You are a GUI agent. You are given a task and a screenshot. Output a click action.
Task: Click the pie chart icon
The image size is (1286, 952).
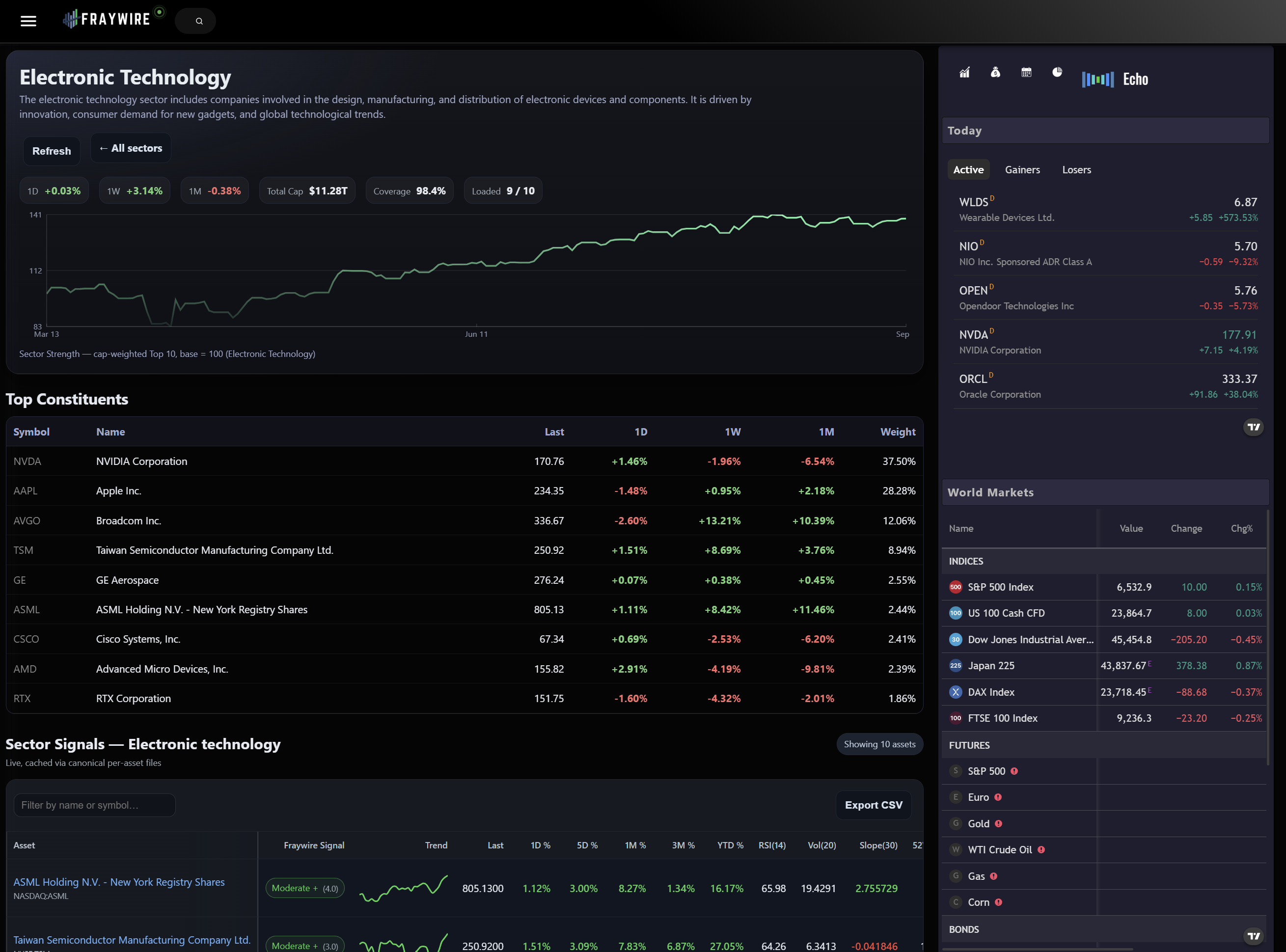pos(1057,73)
